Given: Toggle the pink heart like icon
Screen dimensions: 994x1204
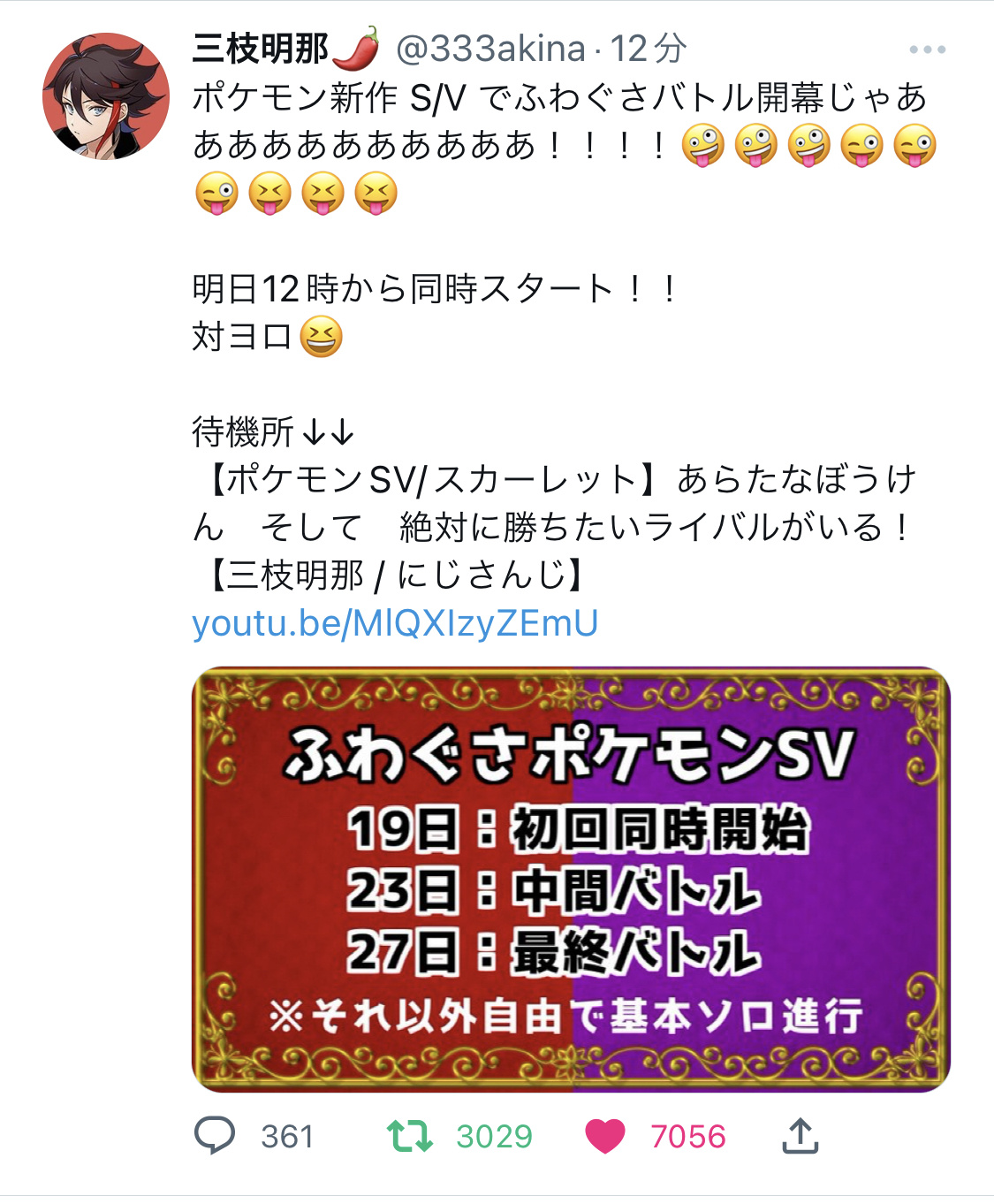Looking at the screenshot, I should click(x=605, y=1137).
